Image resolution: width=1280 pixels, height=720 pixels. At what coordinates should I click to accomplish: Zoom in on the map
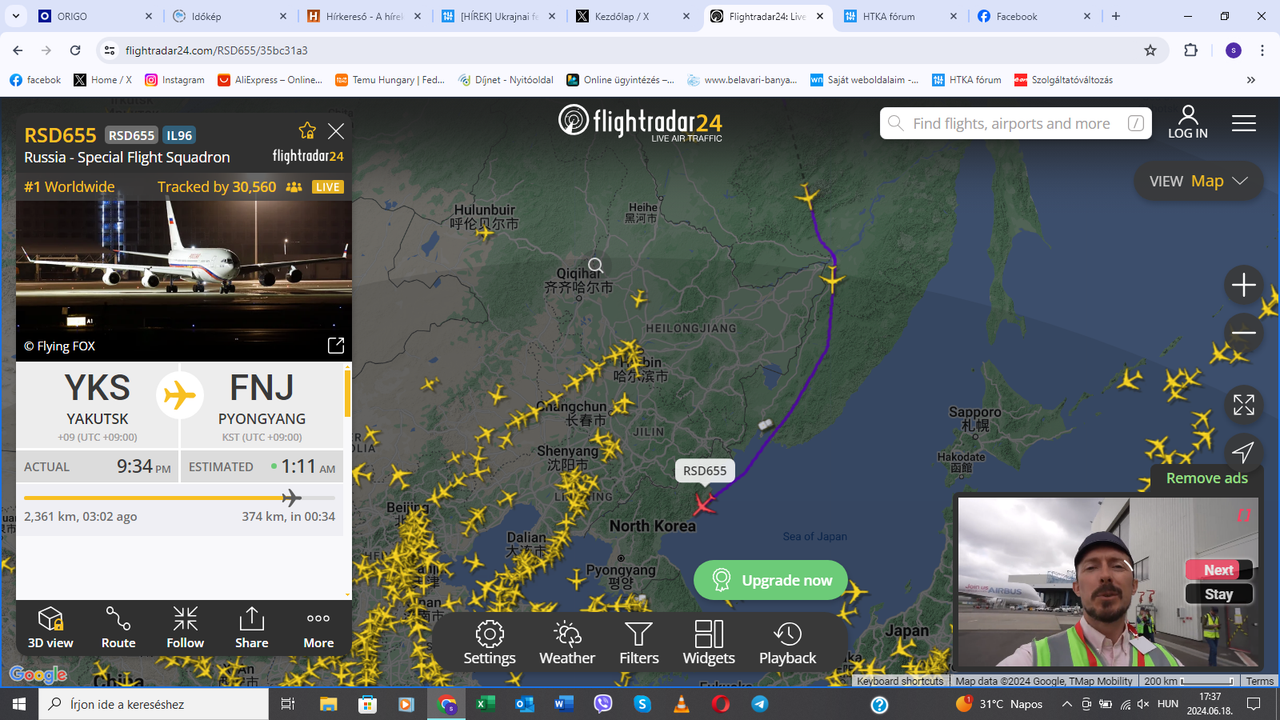coord(1243,285)
